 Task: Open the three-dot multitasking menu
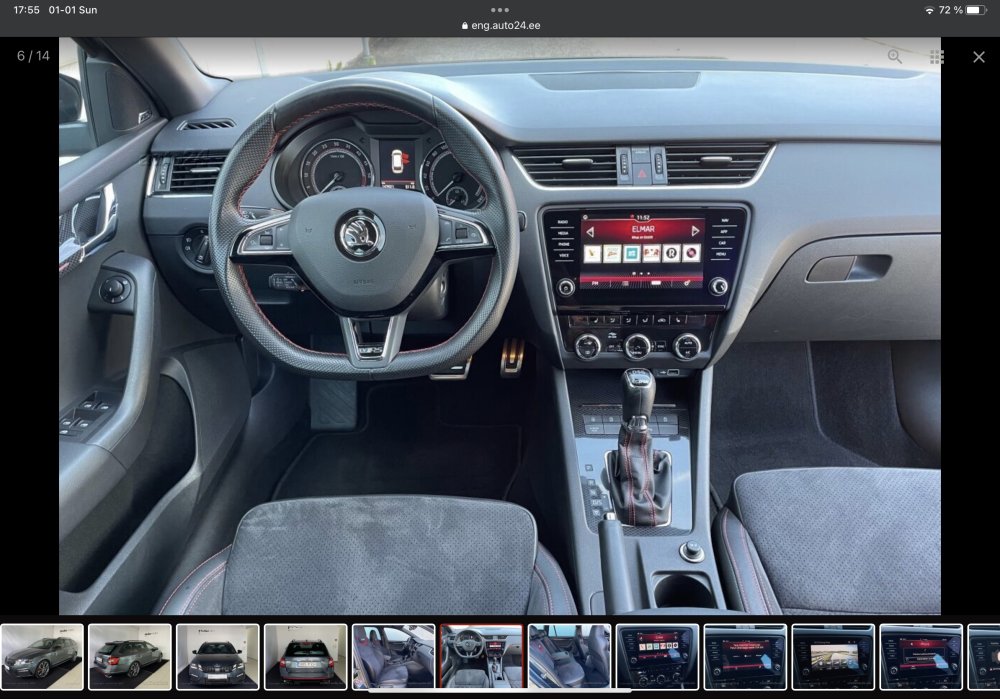[x=500, y=10]
